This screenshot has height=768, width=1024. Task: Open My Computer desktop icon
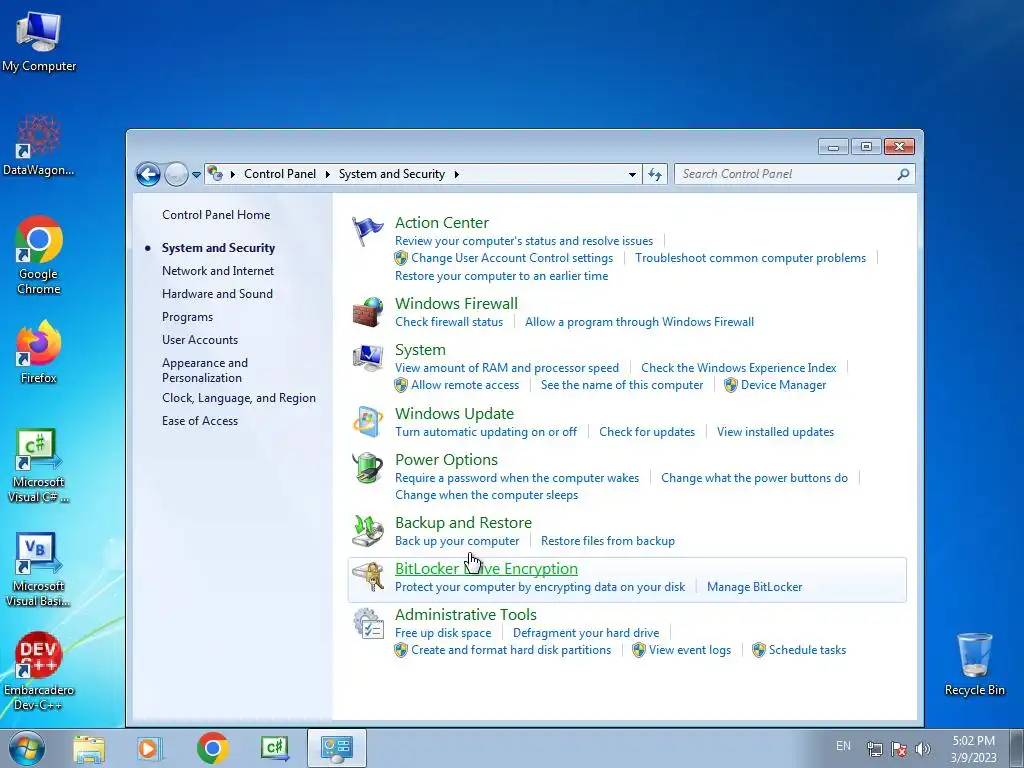pos(39,41)
